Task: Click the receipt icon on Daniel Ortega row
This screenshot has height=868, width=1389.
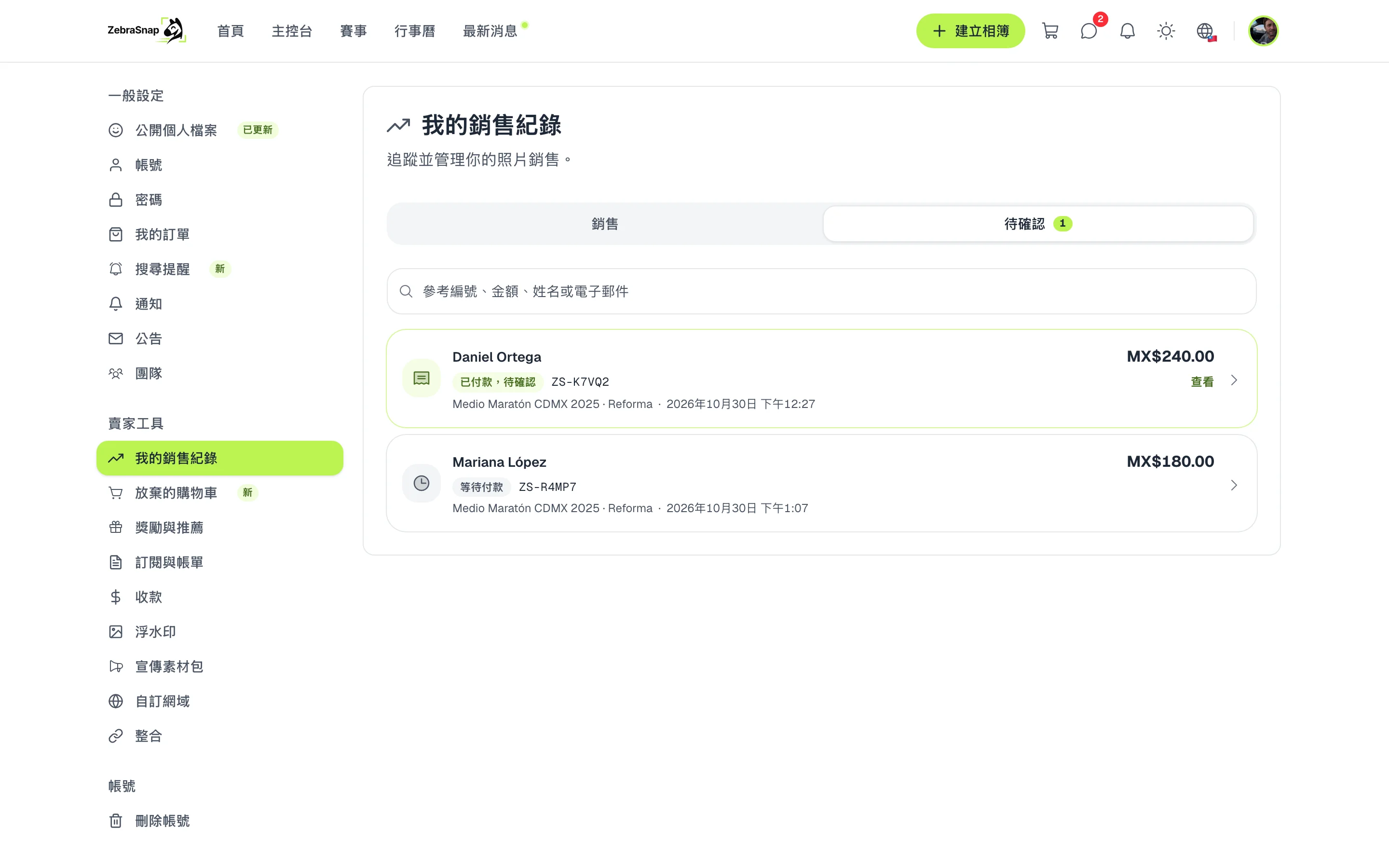Action: 422,379
